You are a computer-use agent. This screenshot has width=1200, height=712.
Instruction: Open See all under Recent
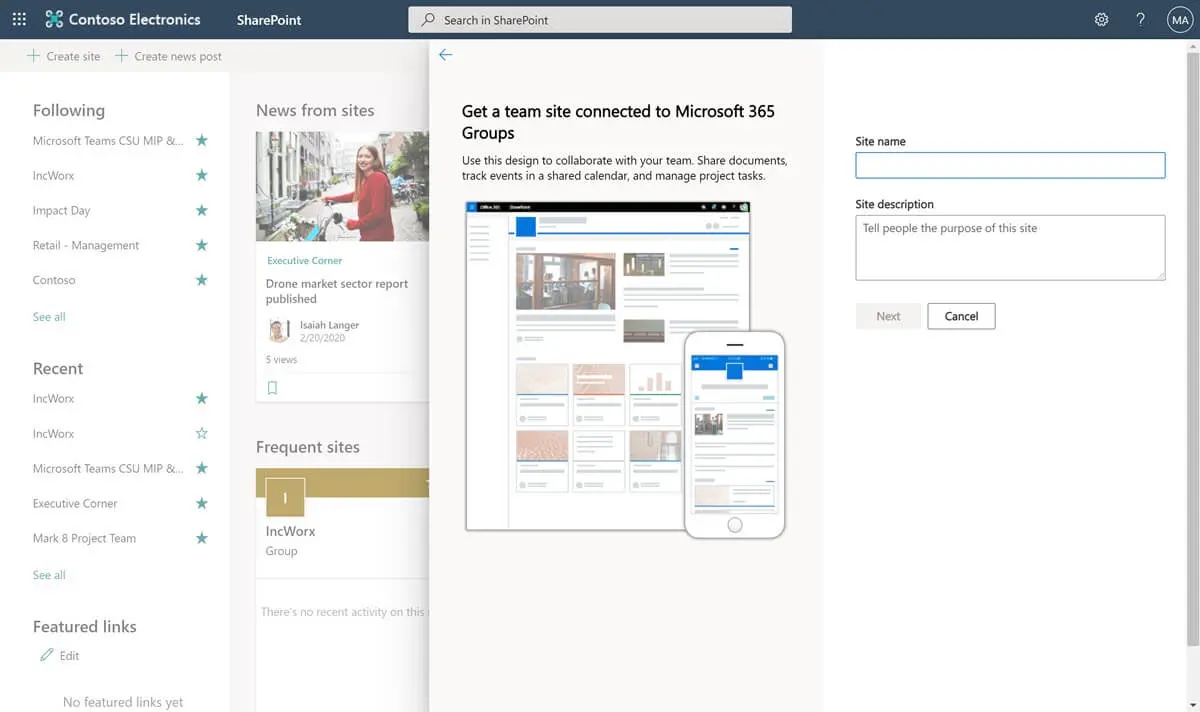point(49,575)
